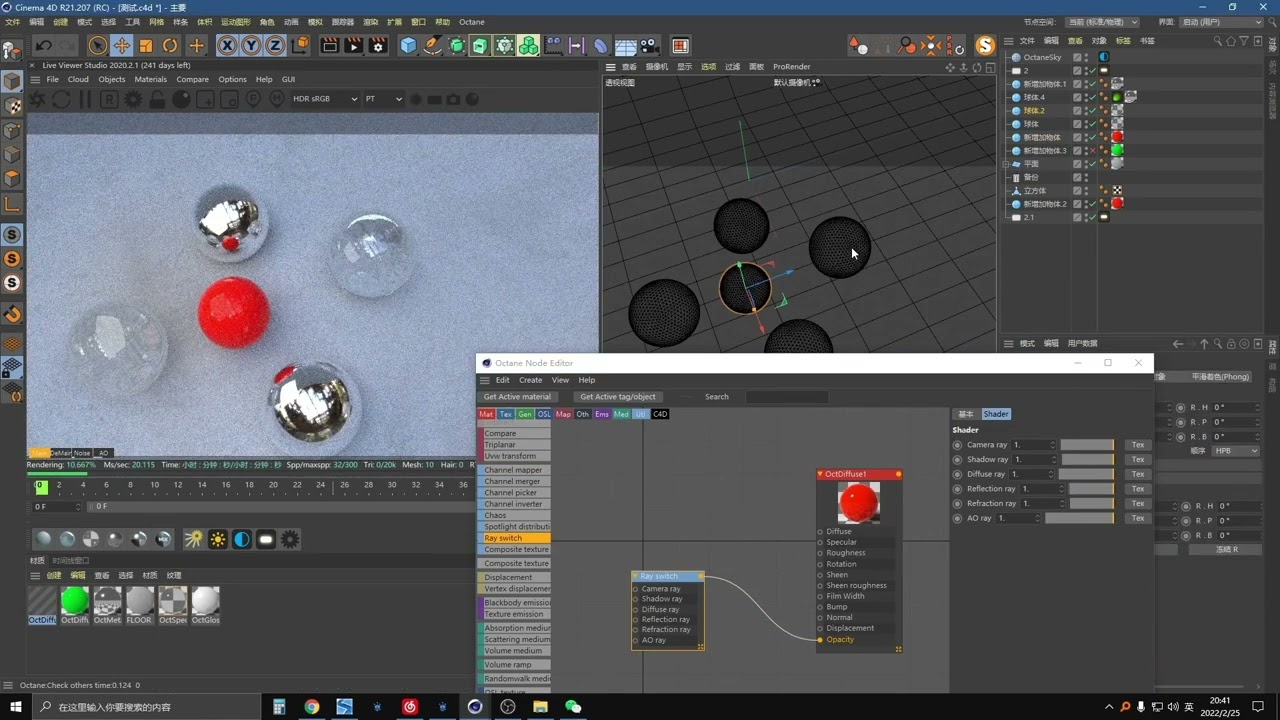This screenshot has width=1280, height=720.
Task: Toggle X axis lock
Action: (227, 46)
